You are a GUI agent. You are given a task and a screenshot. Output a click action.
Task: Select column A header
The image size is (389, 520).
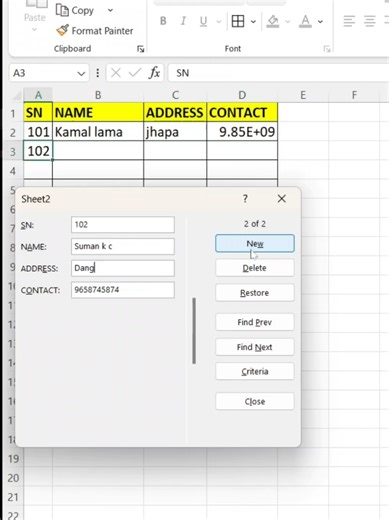coord(38,95)
